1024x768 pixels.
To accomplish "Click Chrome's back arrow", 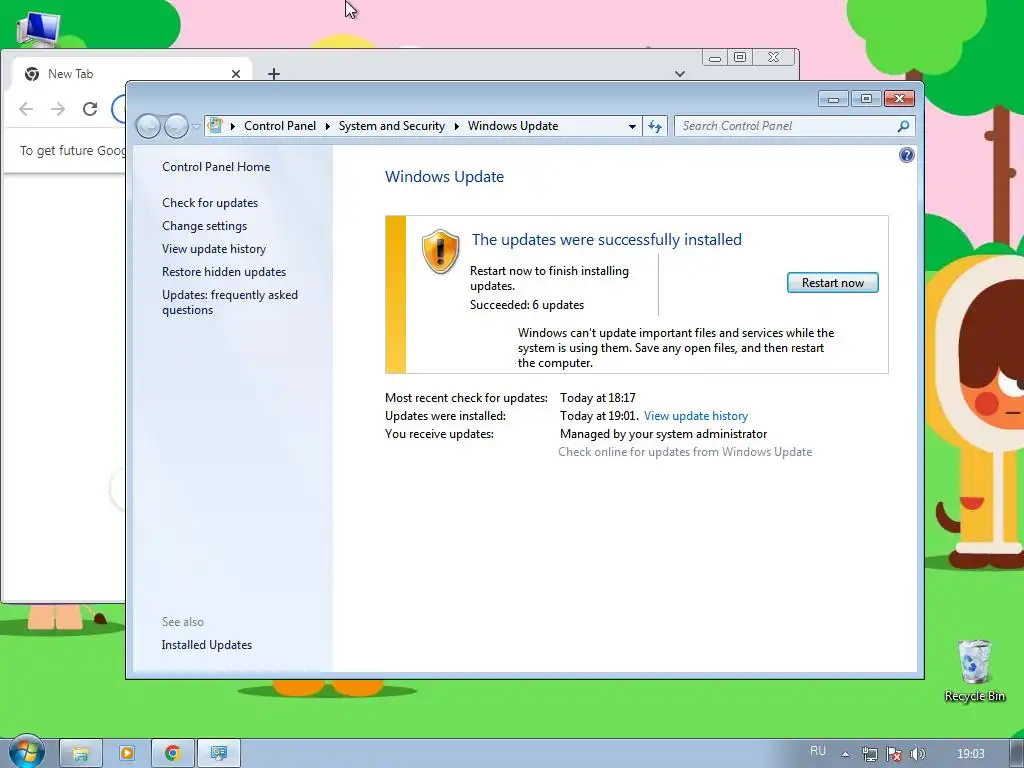I will coord(26,109).
